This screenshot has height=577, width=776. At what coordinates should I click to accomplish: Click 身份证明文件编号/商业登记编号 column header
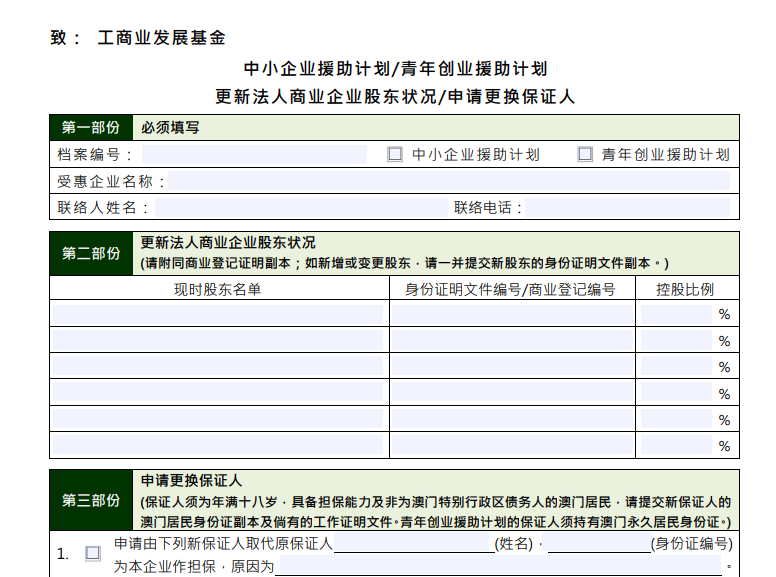510,289
